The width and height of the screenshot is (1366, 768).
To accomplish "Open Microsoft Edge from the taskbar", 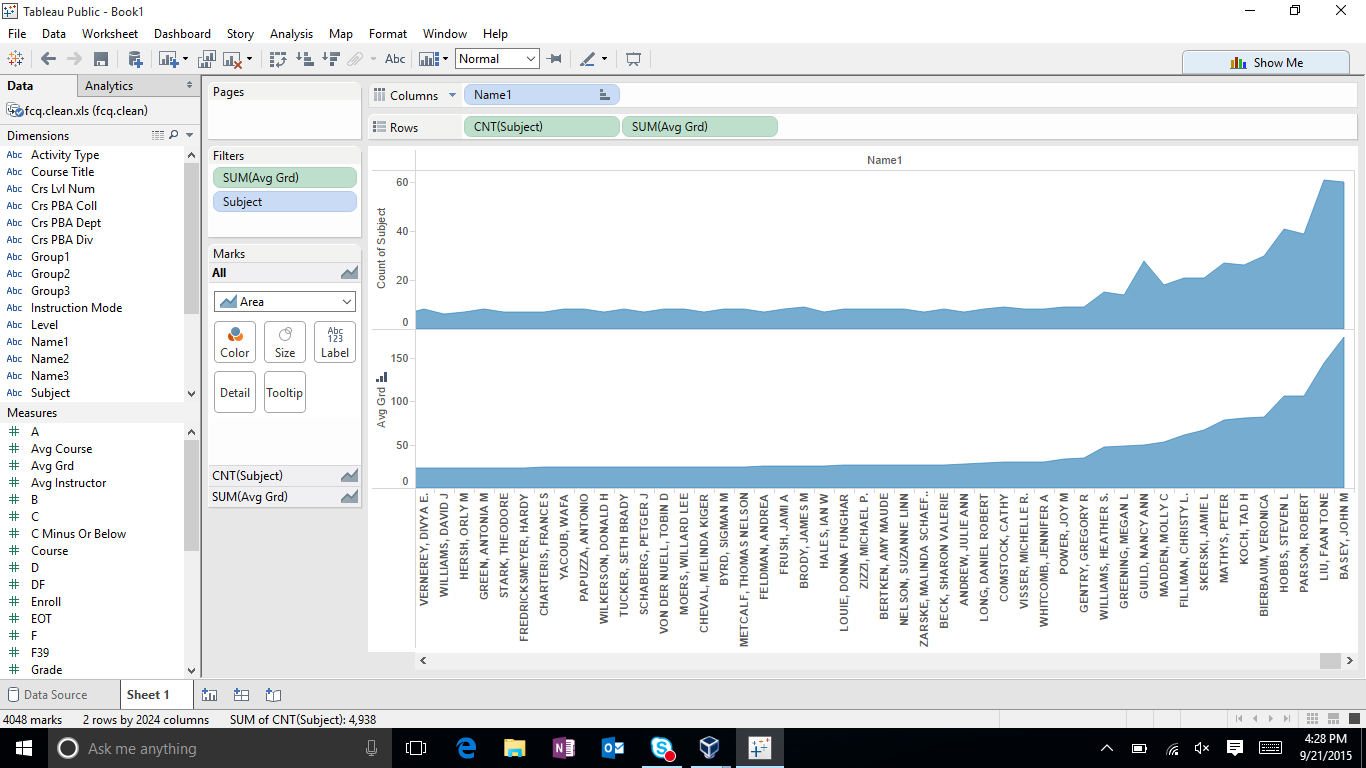I will (x=466, y=748).
